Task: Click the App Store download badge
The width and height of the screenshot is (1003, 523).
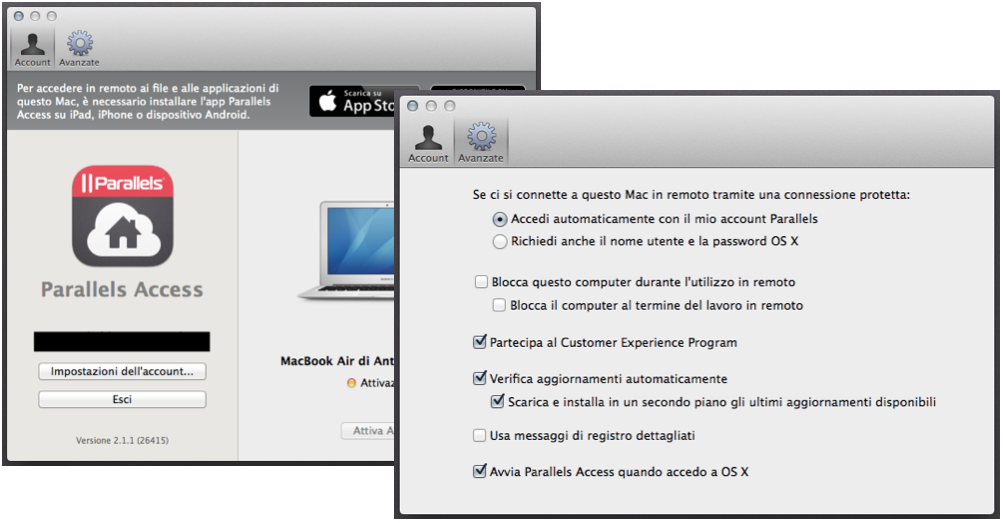Action: click(x=353, y=101)
